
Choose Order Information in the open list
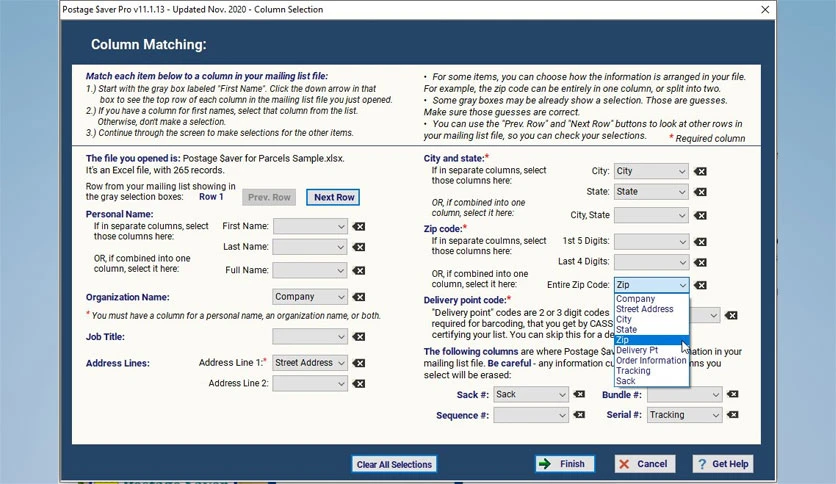[x=652, y=360]
